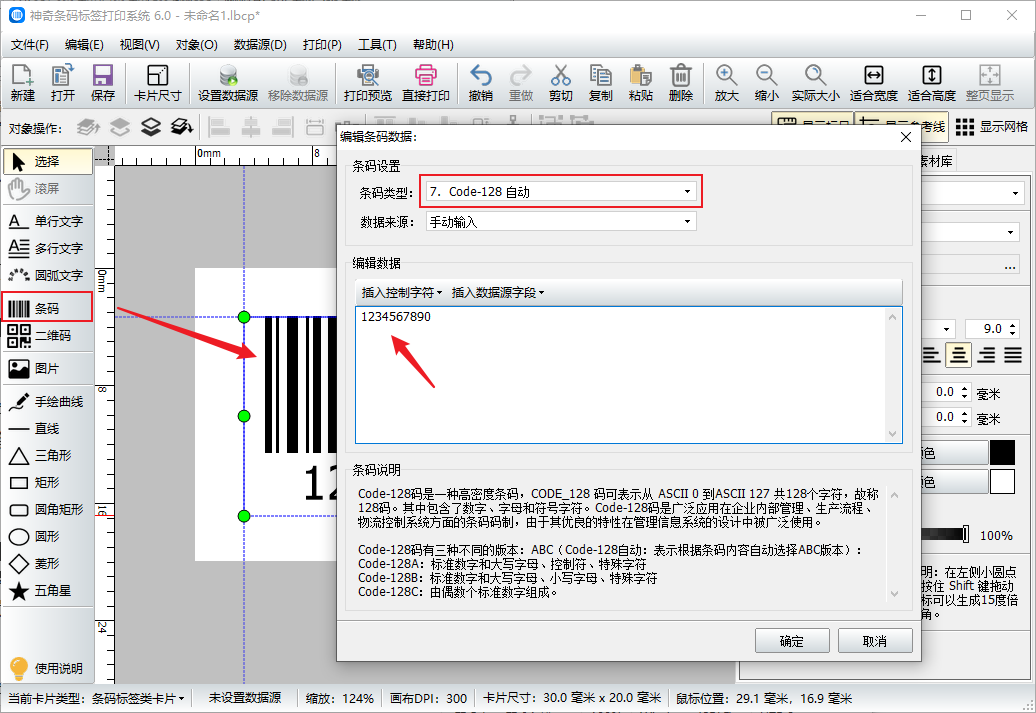Image resolution: width=1036 pixels, height=713 pixels.
Task: Set left text alignment in right panel
Action: point(931,356)
